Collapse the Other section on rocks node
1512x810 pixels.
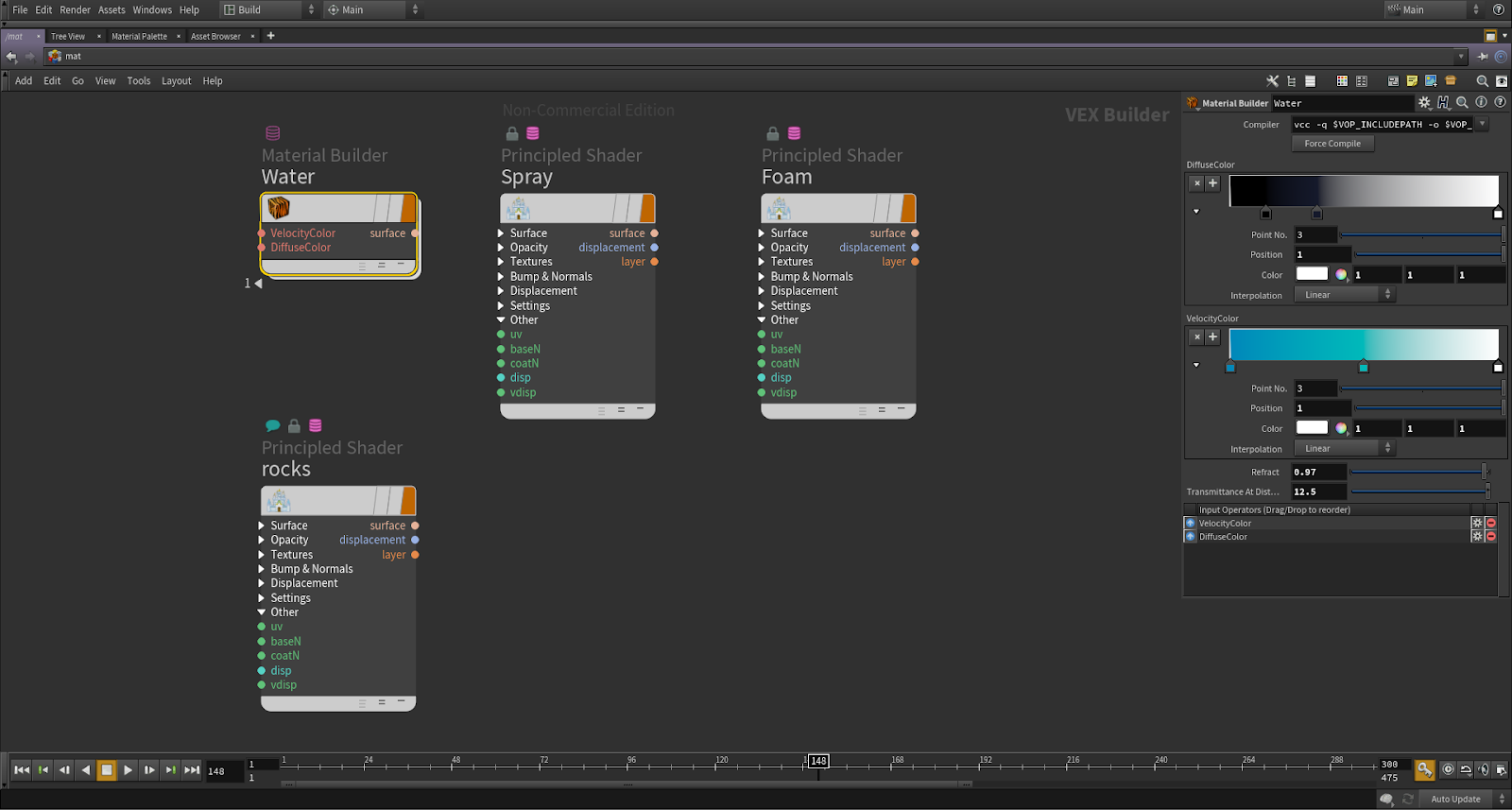[x=262, y=612]
